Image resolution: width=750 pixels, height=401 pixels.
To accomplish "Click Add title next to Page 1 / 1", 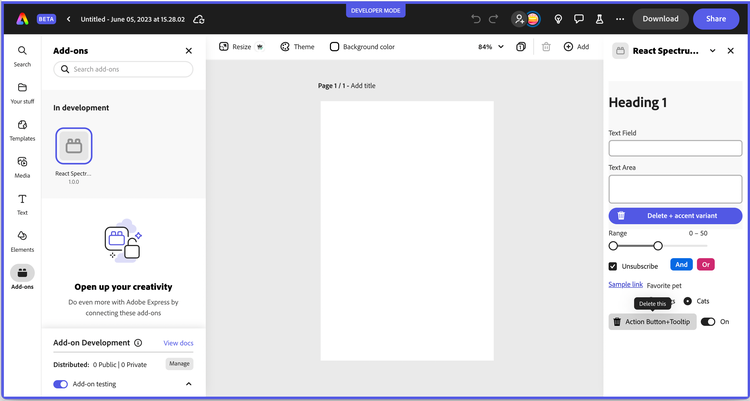I will pyautogui.click(x=363, y=86).
